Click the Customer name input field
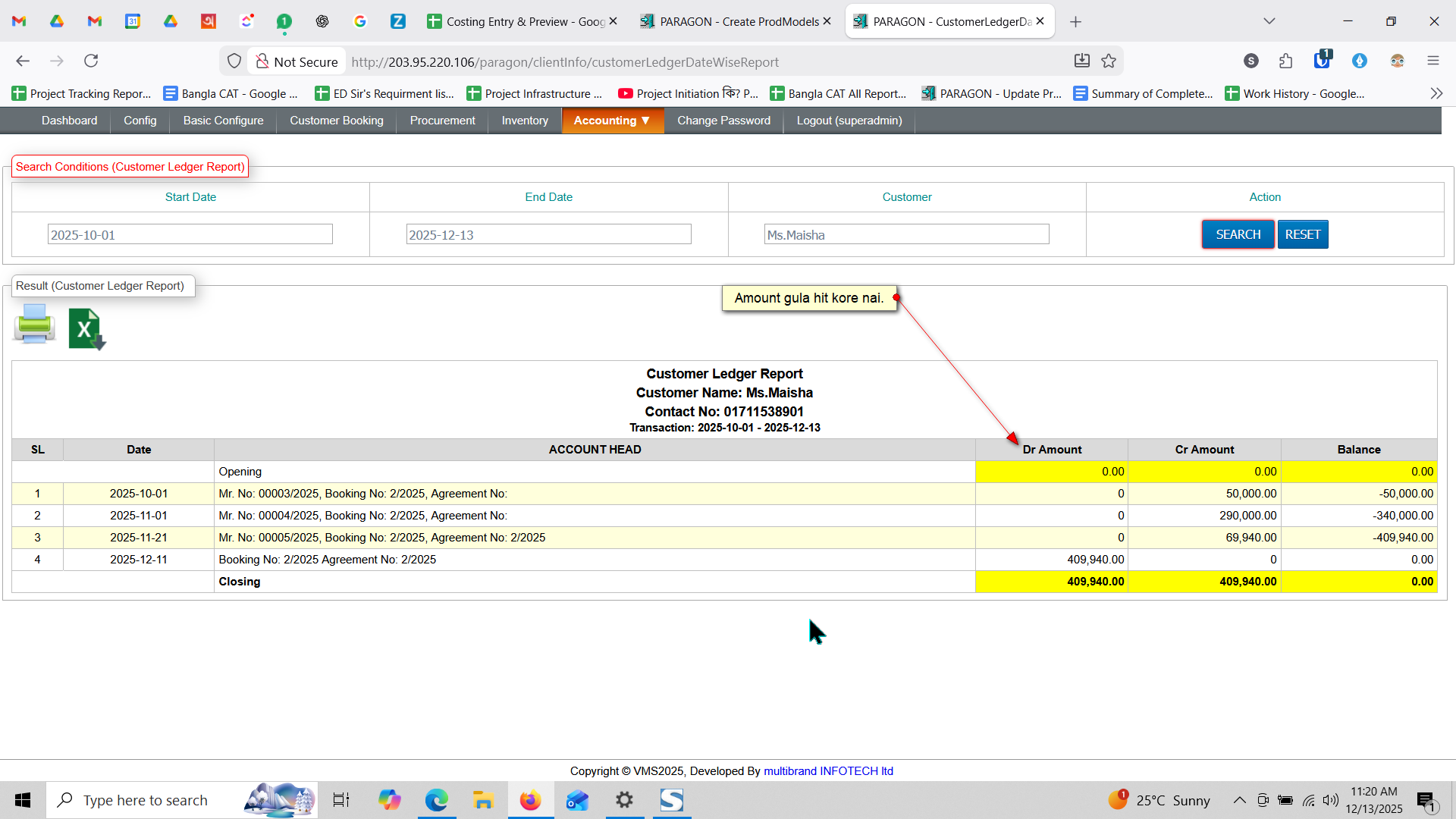This screenshot has width=1456, height=819. point(906,234)
